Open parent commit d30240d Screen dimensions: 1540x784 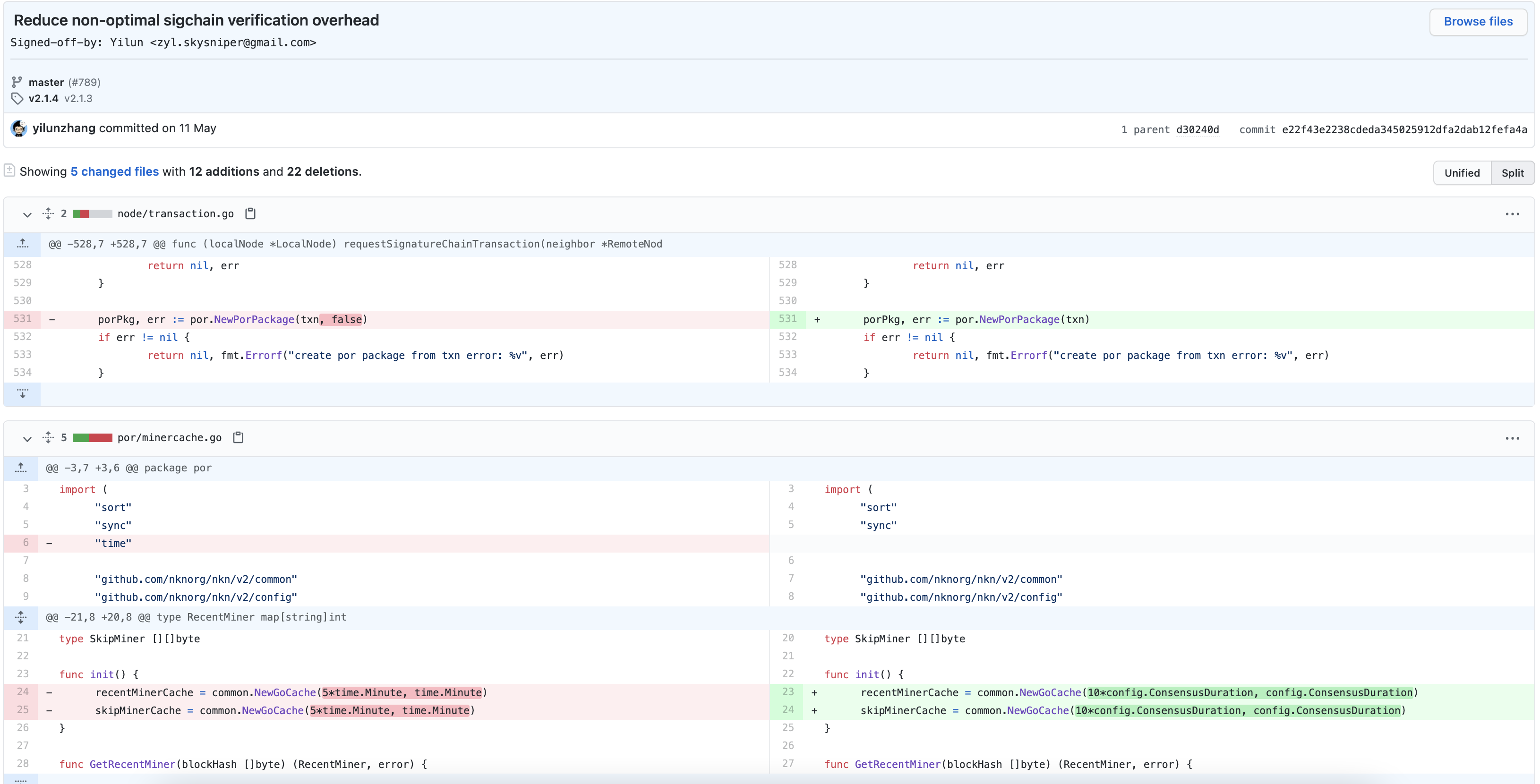tap(1197, 130)
